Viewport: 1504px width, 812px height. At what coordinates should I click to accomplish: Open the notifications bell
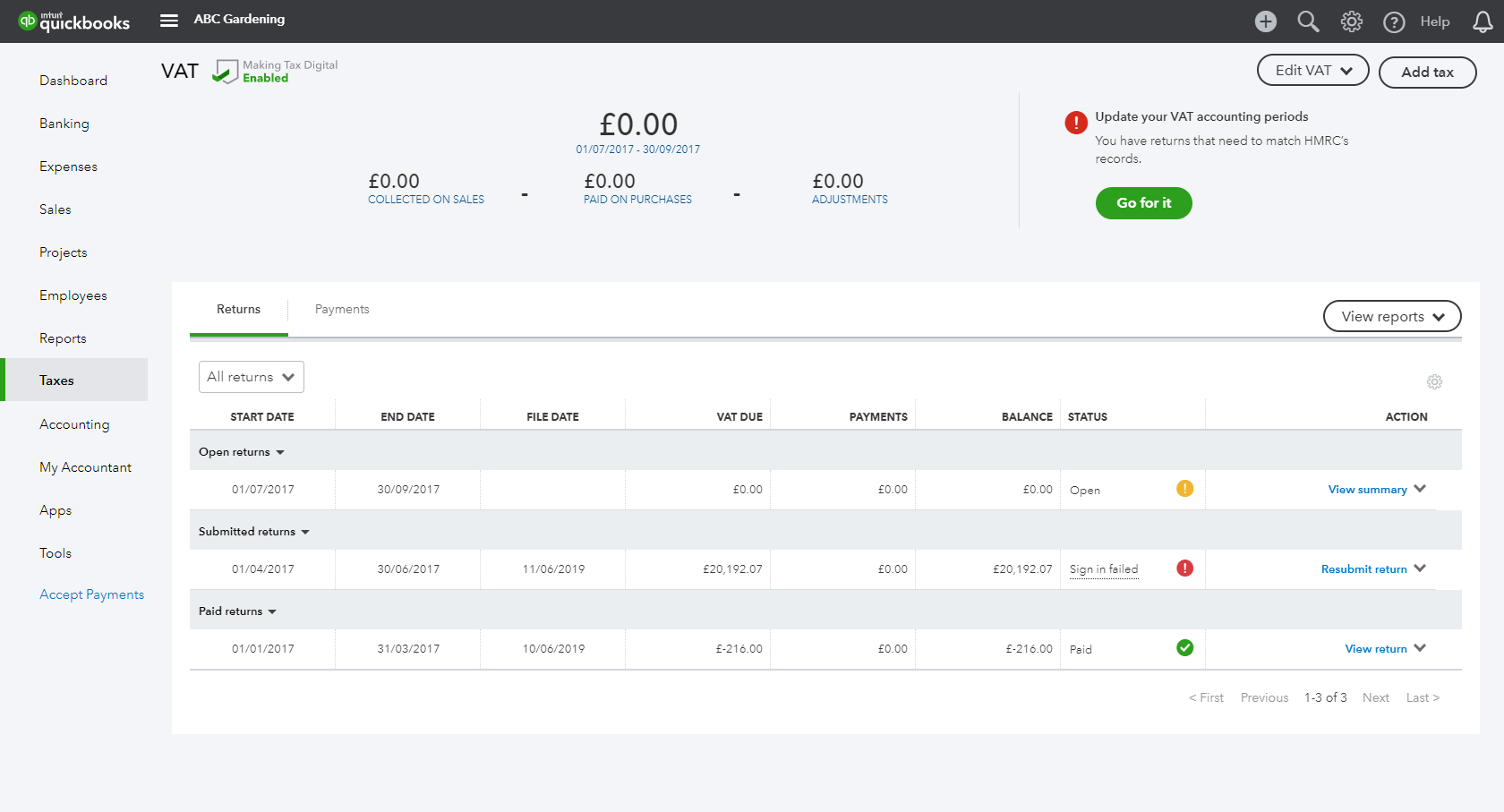[1483, 21]
